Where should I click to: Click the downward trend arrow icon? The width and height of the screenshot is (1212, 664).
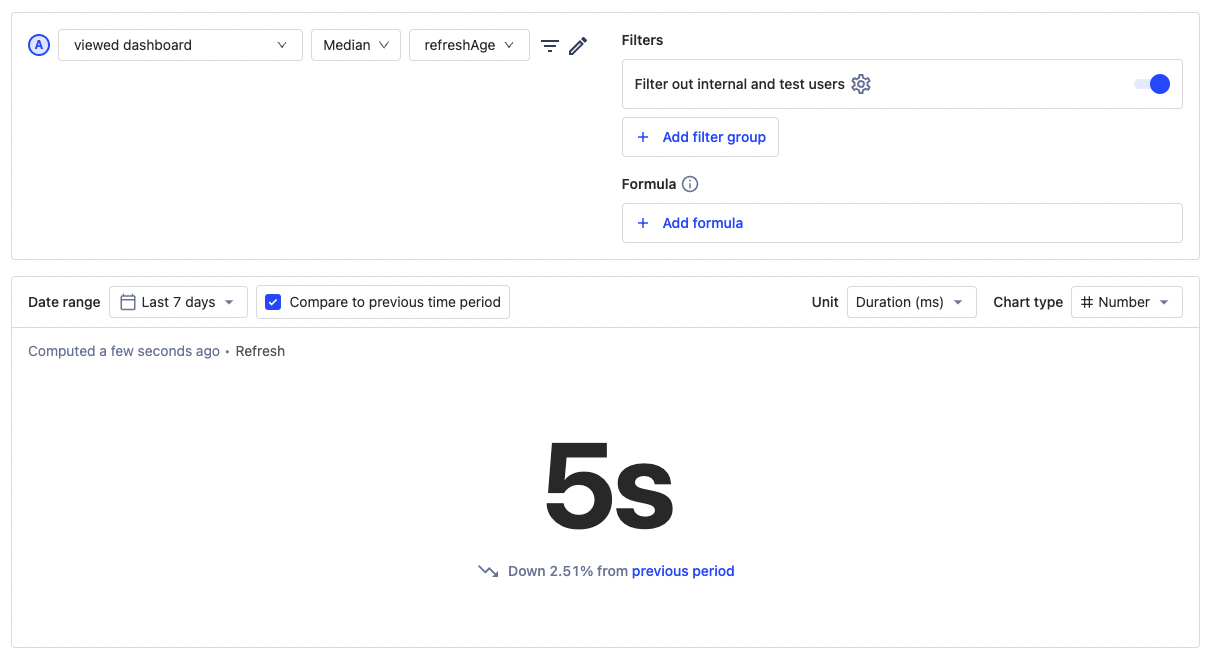[x=487, y=570]
